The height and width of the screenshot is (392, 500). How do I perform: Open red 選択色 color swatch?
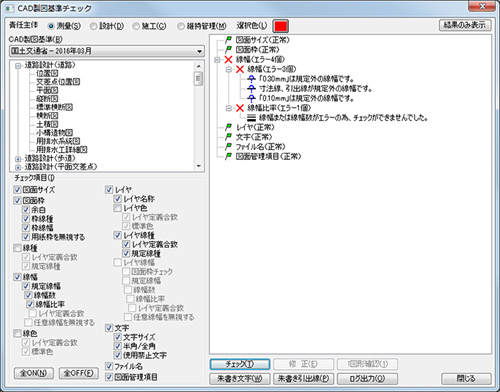[x=281, y=26]
